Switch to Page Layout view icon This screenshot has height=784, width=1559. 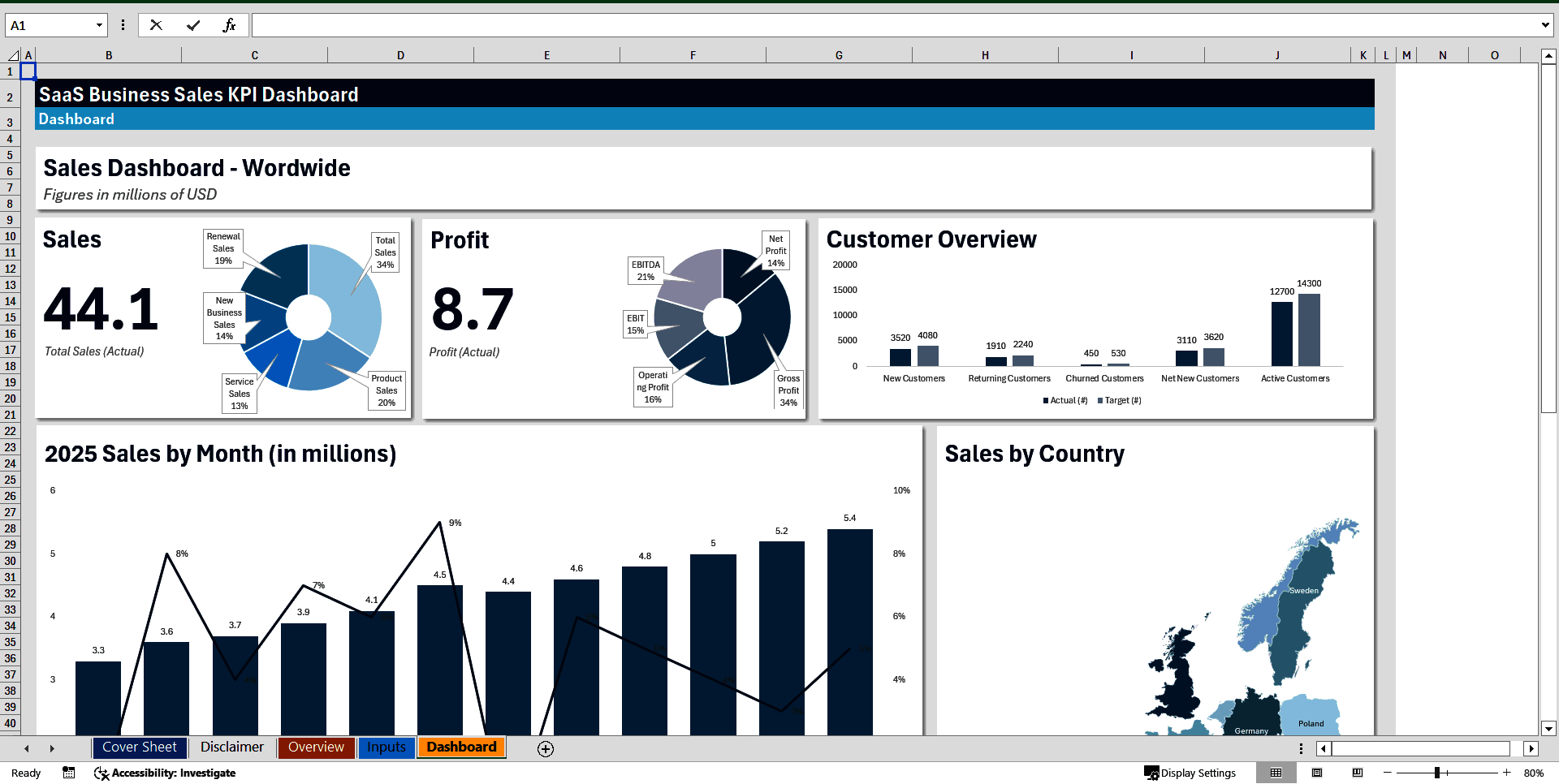pos(1316,773)
